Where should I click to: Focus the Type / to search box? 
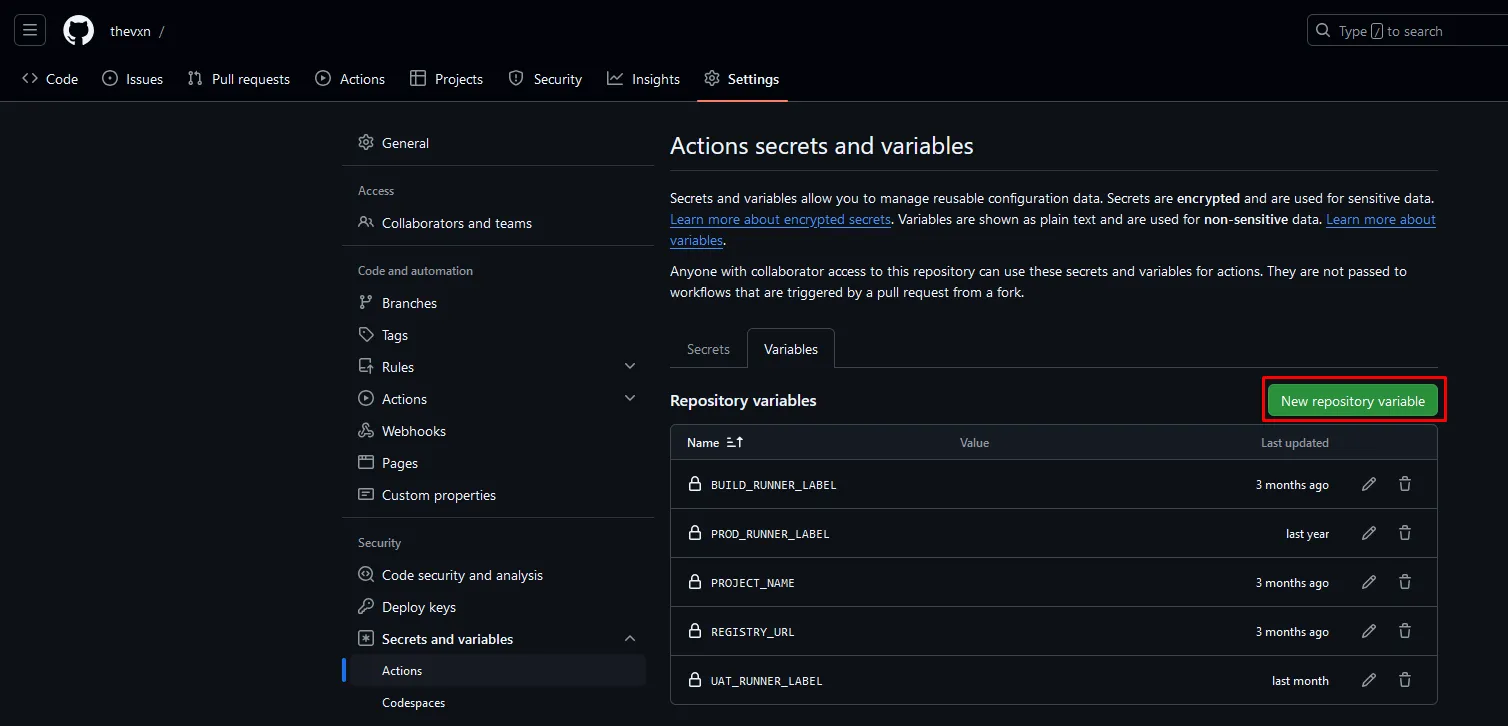click(1407, 31)
